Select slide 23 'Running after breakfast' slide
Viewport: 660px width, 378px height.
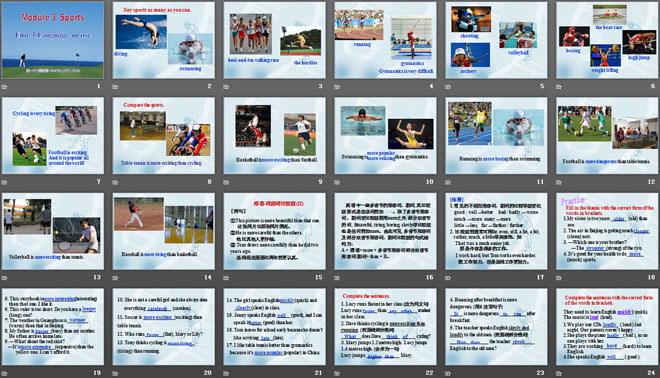click(x=496, y=327)
